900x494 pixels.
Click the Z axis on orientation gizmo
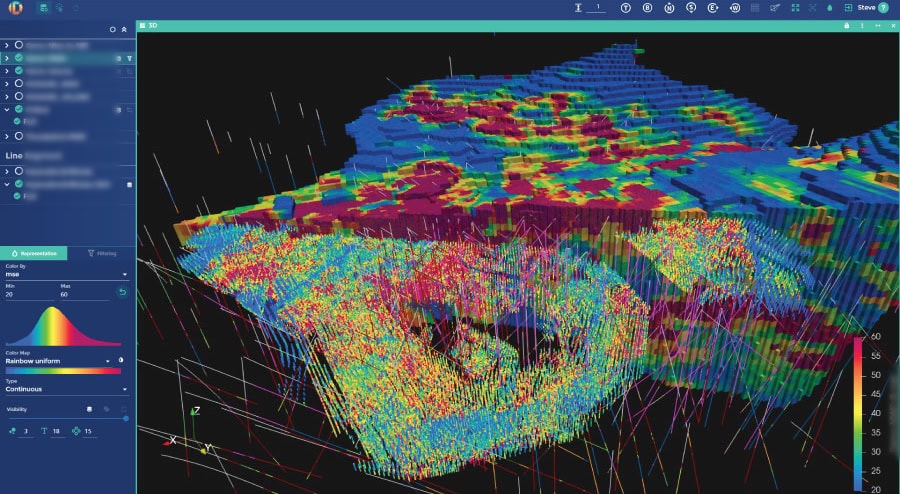point(194,411)
